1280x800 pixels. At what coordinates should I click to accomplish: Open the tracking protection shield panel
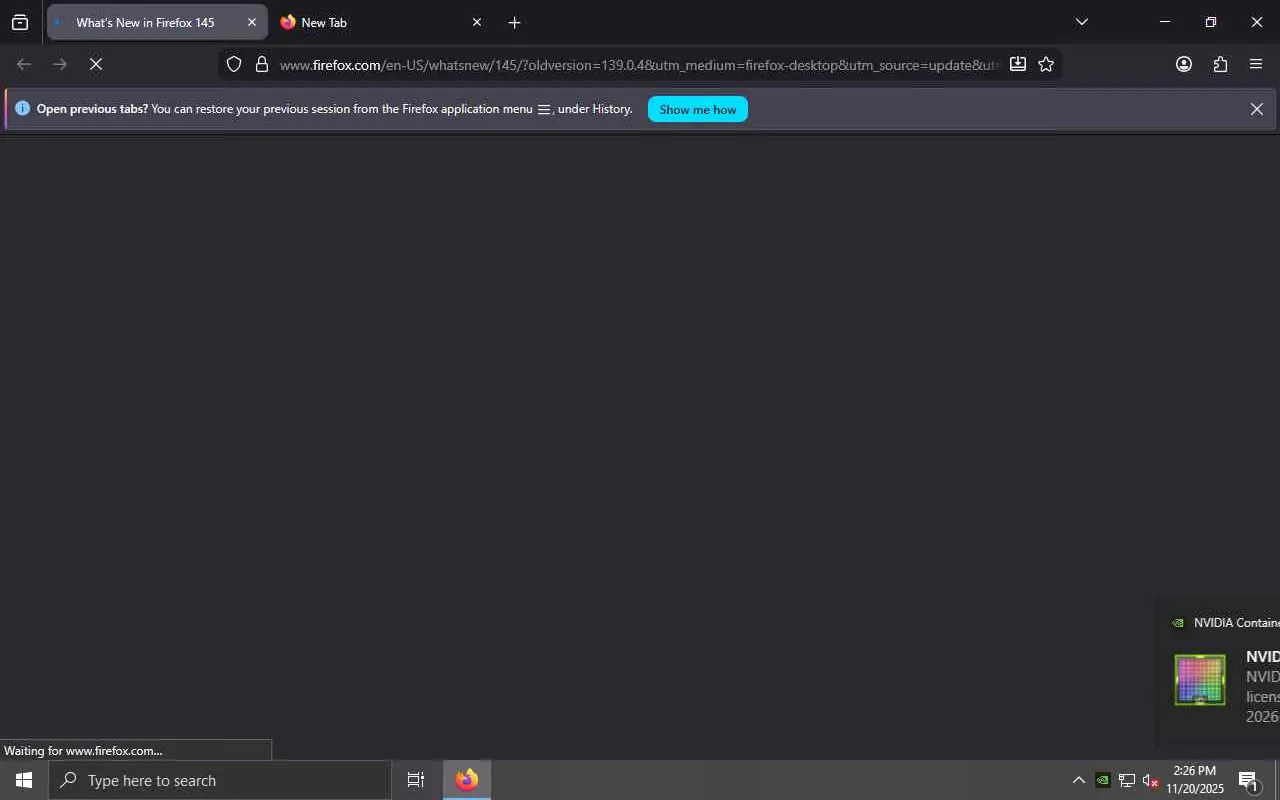(234, 64)
